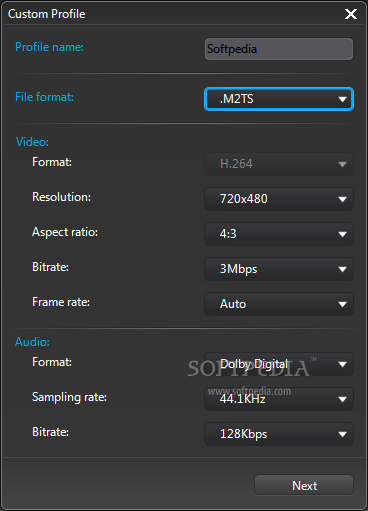Click the disabled H.264 video format dropdown
This screenshot has width=368, height=511.
[x=279, y=164]
